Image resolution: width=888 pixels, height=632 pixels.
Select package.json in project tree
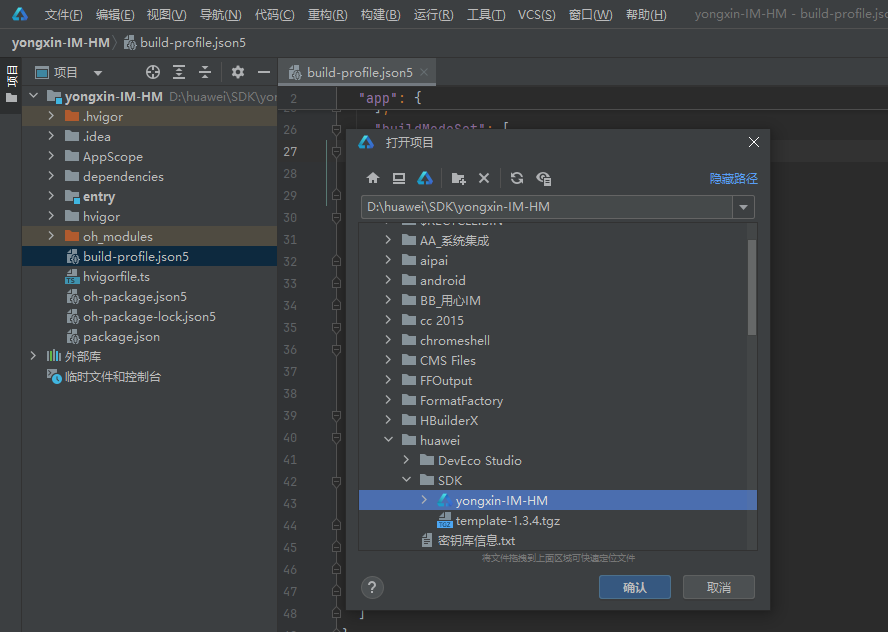tap(121, 337)
